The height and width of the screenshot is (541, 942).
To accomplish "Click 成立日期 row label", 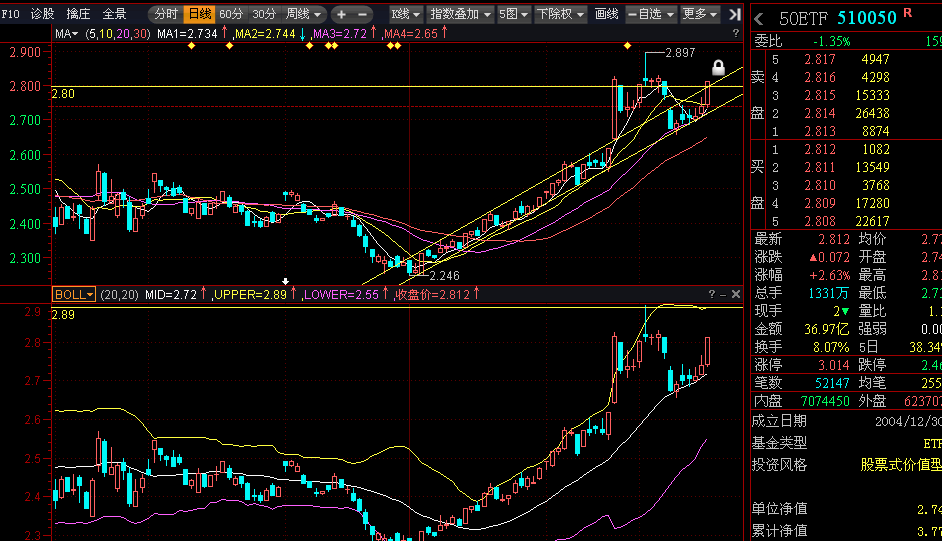I will 779,421.
